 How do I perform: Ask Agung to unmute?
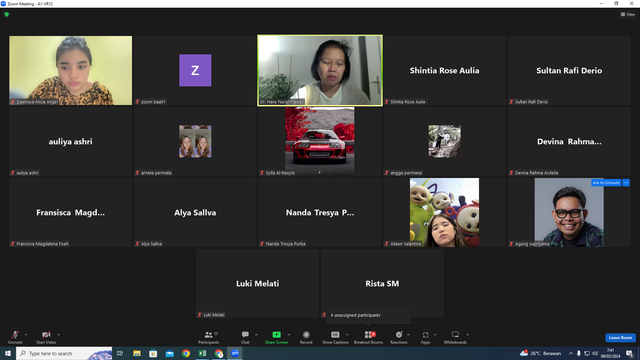click(606, 182)
